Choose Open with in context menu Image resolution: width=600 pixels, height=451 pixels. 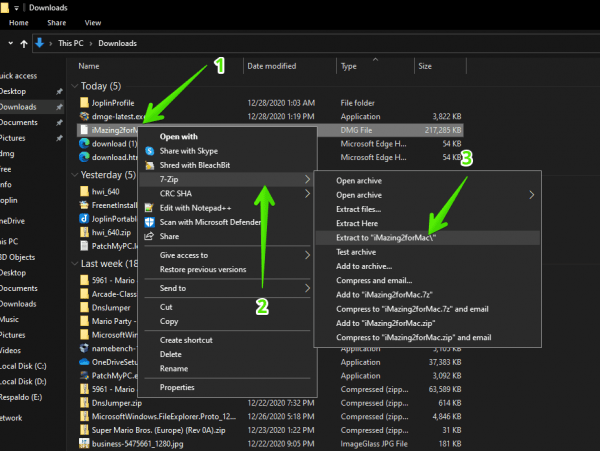pos(226,137)
